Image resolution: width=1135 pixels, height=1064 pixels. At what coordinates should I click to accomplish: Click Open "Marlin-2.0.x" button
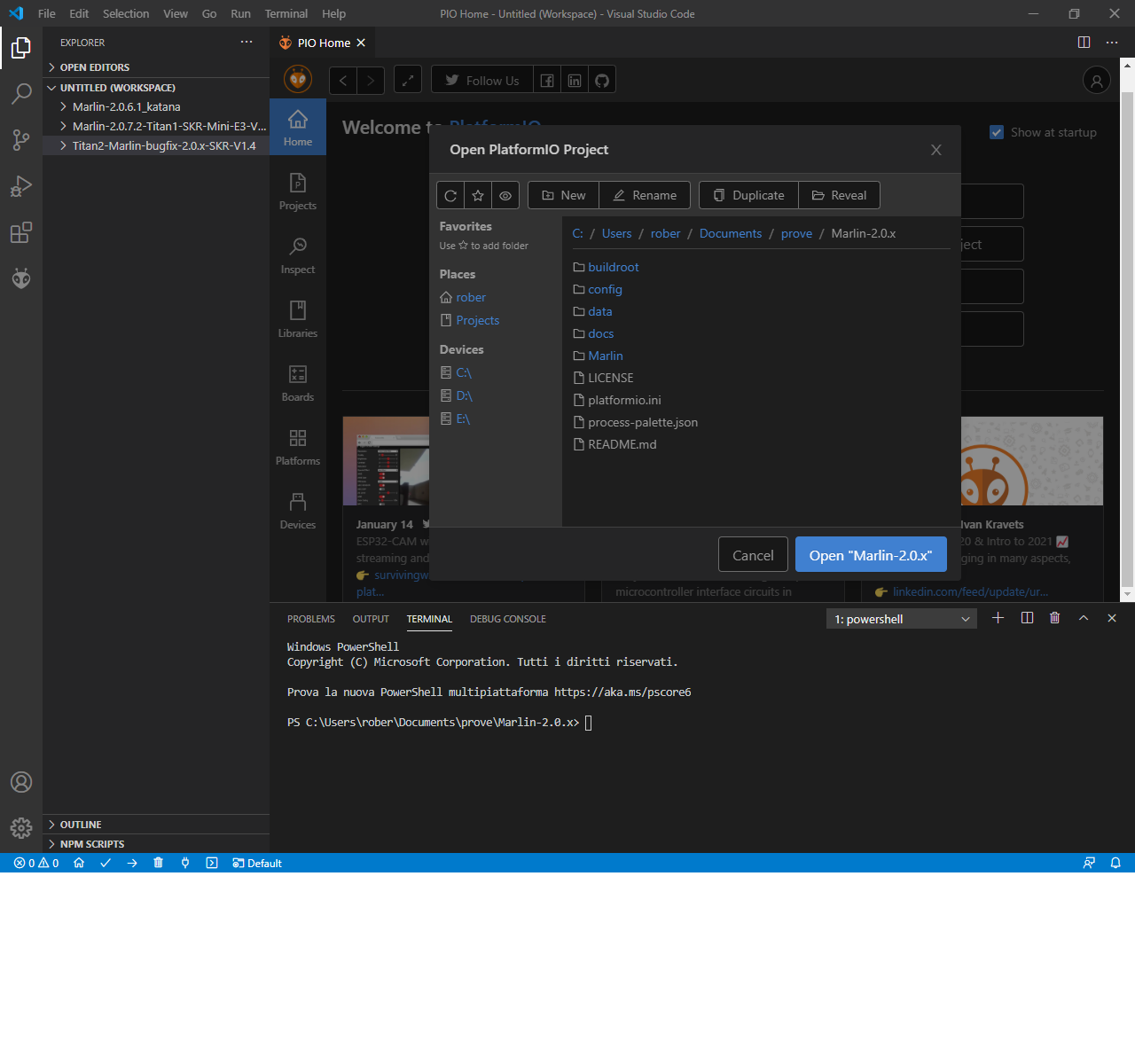(x=871, y=555)
